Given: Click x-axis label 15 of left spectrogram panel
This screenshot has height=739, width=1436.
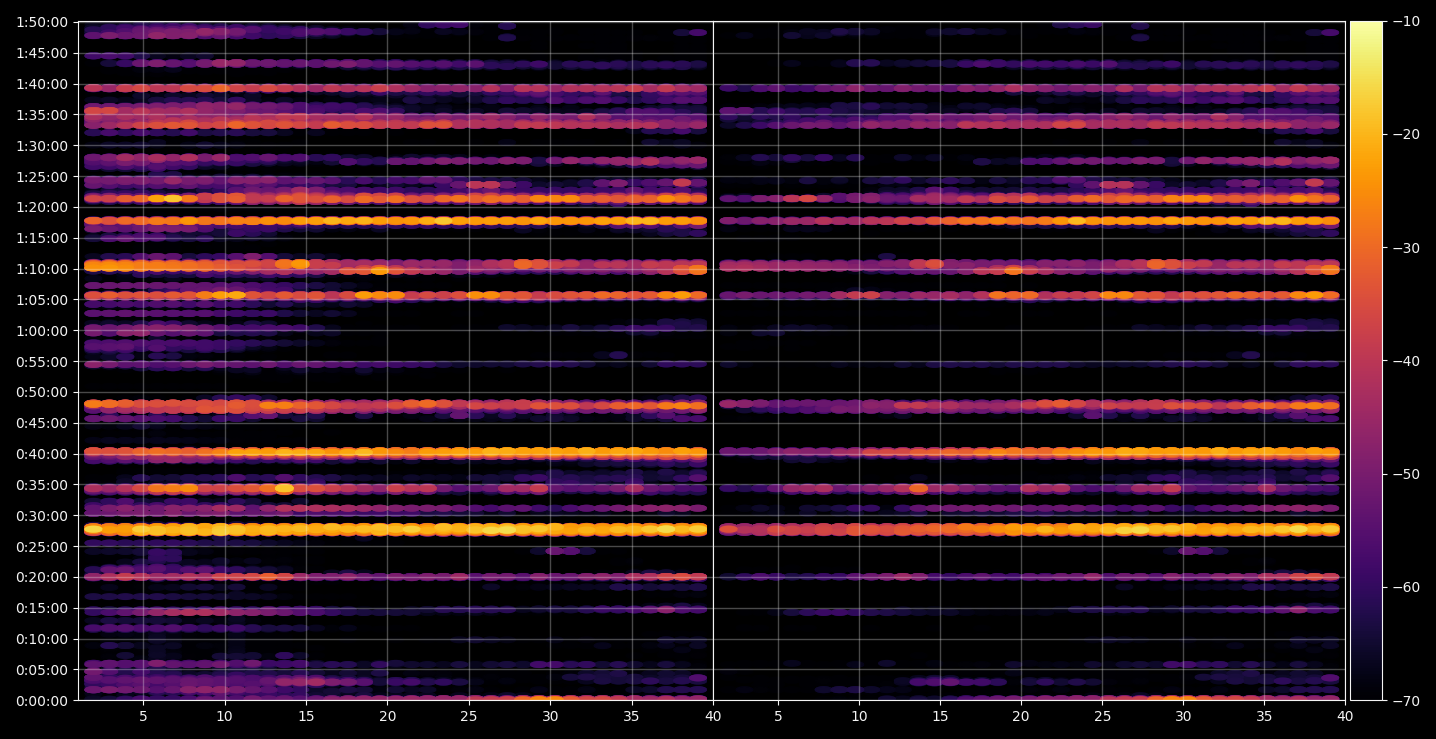Looking at the screenshot, I should (306, 716).
